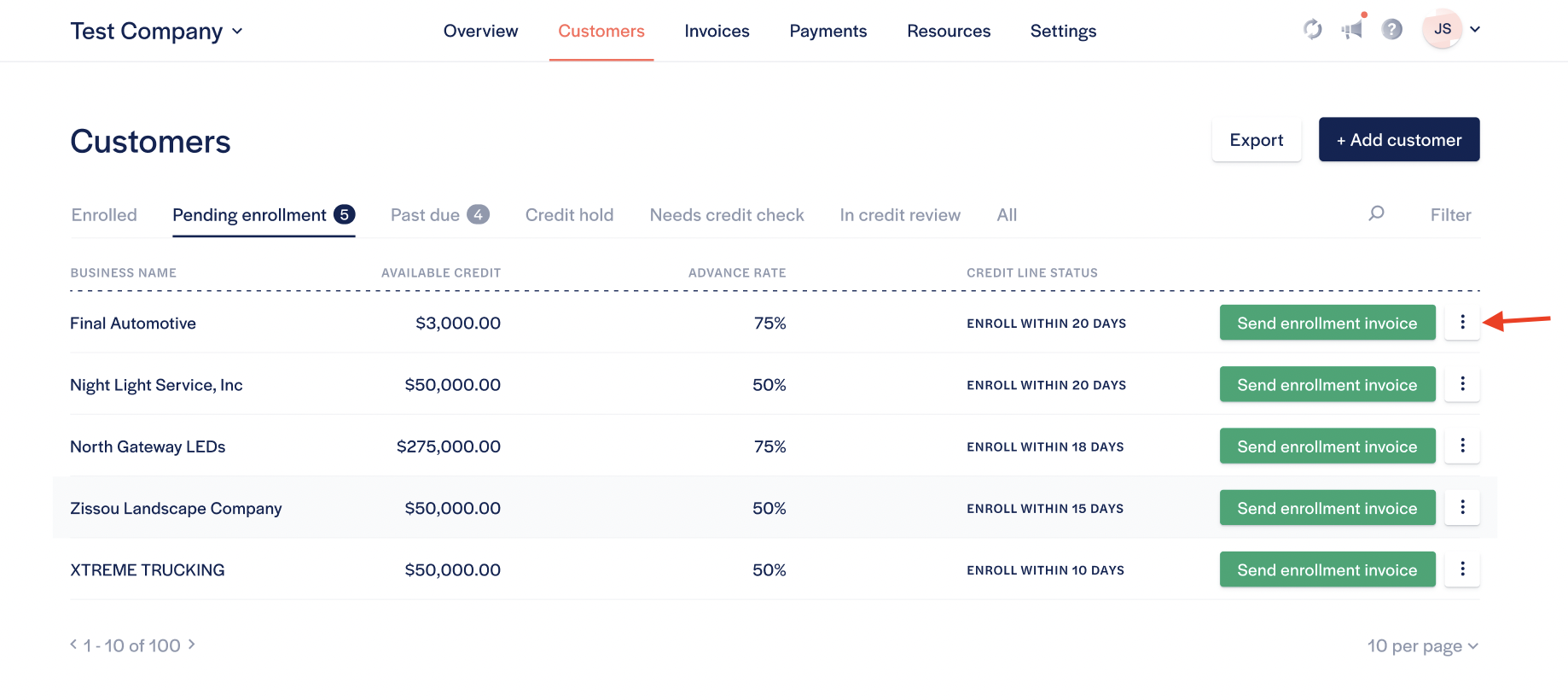
Task: Click the refresh sync icon in header
Action: pyautogui.click(x=1312, y=30)
